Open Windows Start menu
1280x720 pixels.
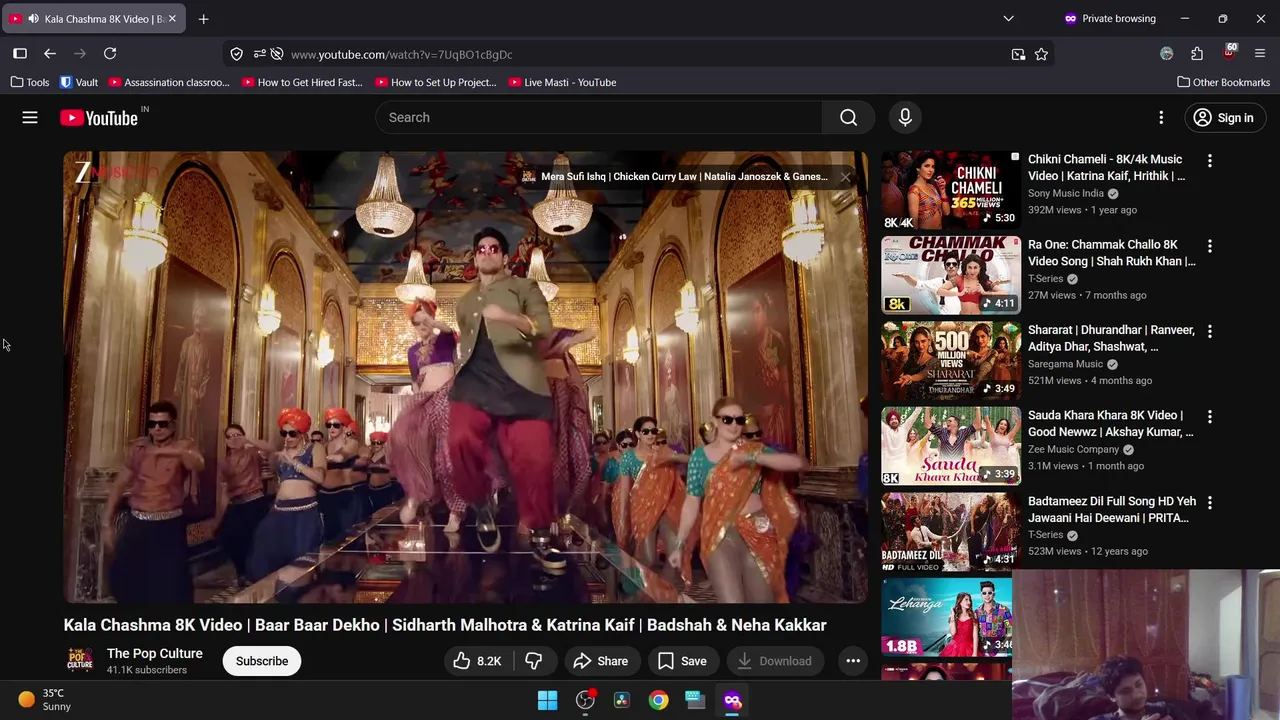point(547,700)
